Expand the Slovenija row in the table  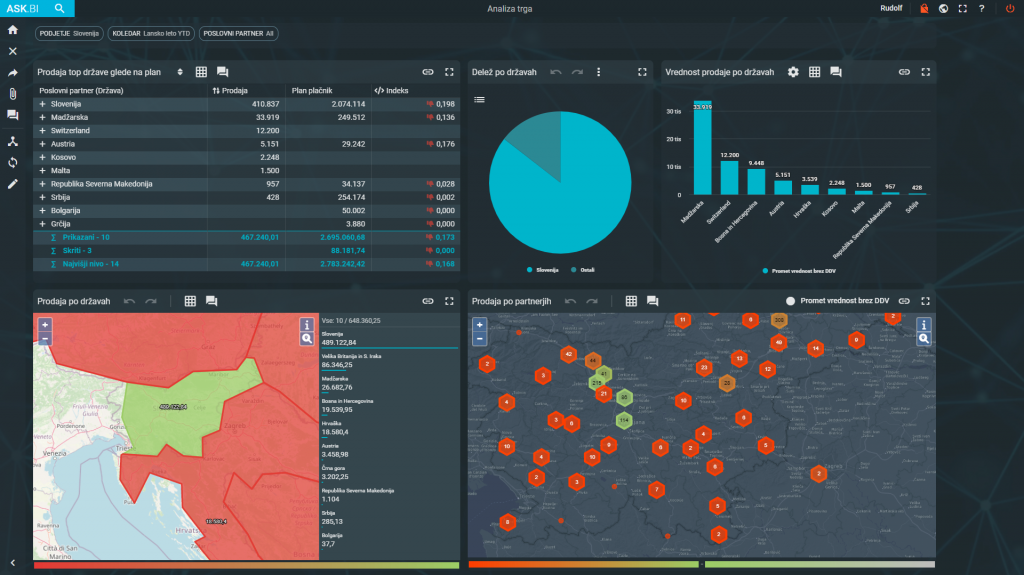pyautogui.click(x=42, y=104)
